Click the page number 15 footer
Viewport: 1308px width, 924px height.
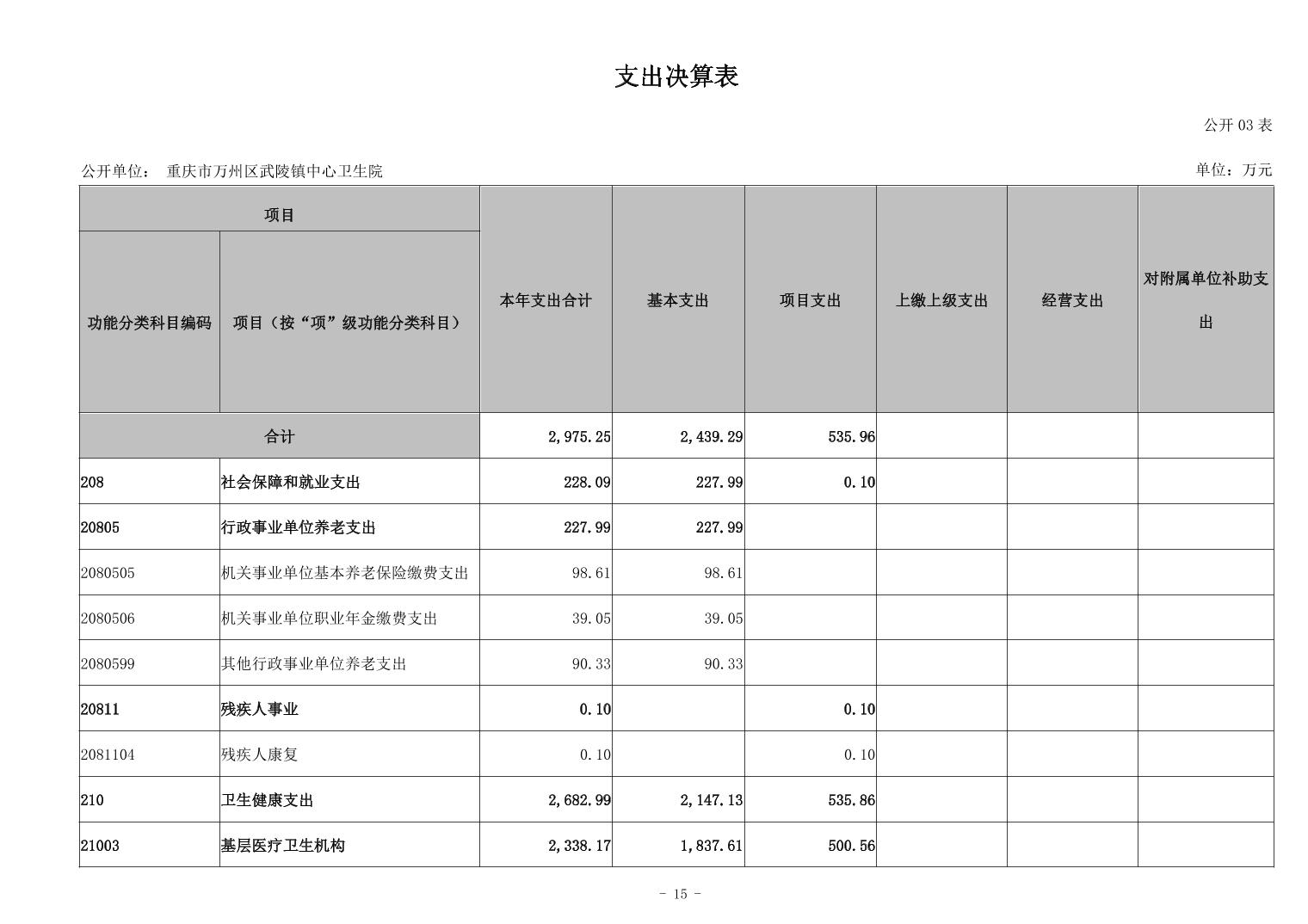click(x=680, y=894)
